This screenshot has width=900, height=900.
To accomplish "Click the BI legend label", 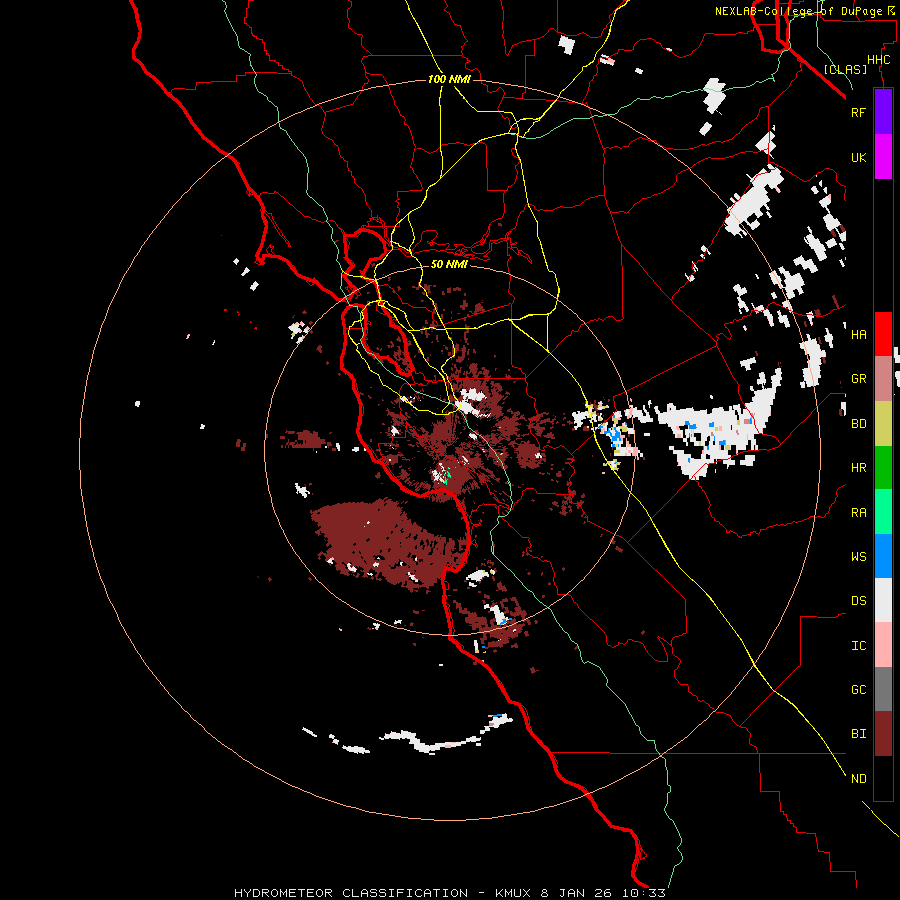I will (858, 734).
